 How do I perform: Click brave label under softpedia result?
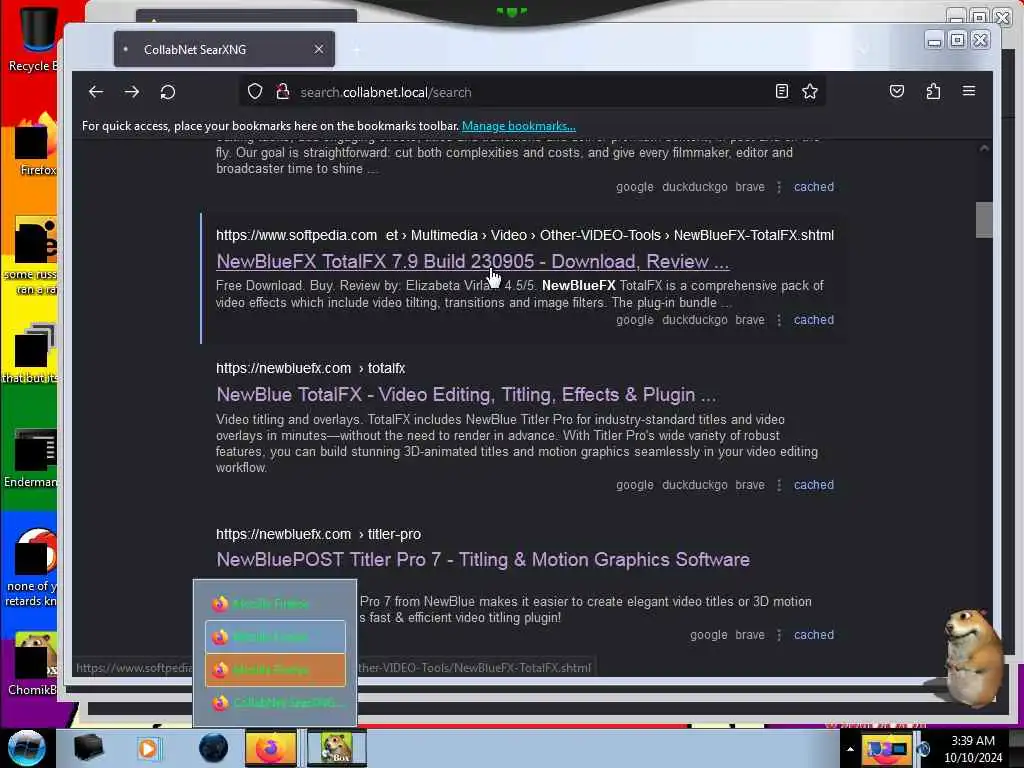pos(750,320)
